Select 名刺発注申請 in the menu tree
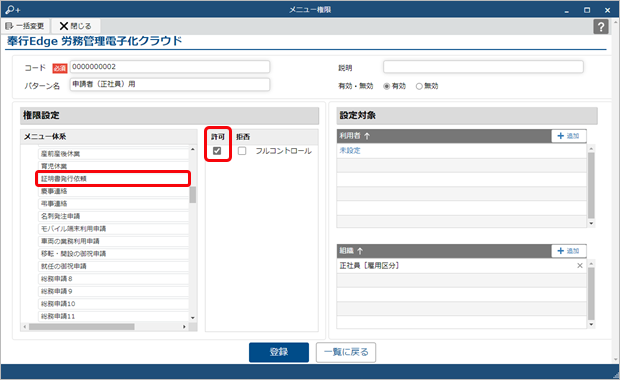The width and height of the screenshot is (620, 380). coord(113,216)
